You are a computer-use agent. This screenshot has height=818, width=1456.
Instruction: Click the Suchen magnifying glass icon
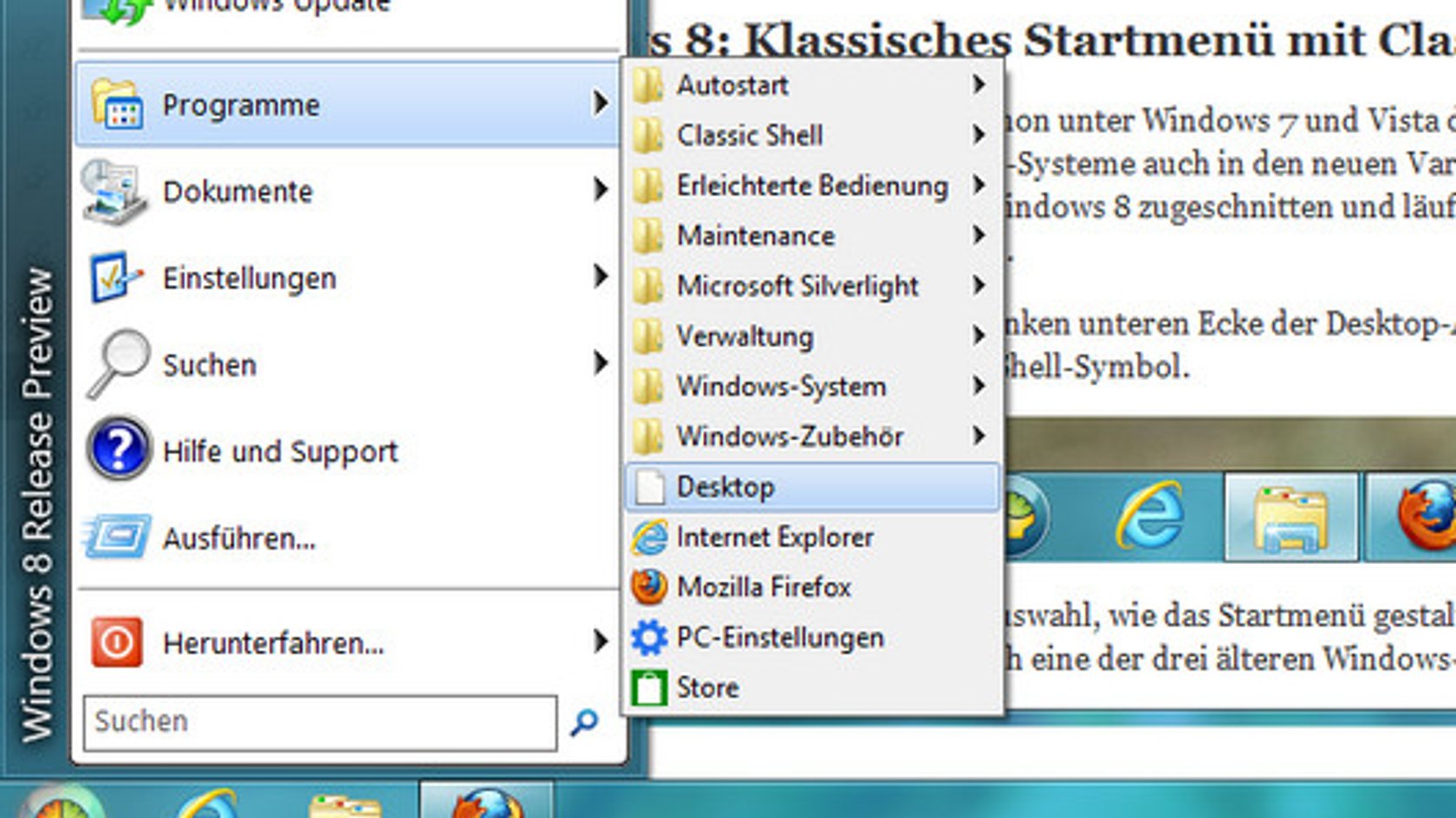tap(118, 364)
